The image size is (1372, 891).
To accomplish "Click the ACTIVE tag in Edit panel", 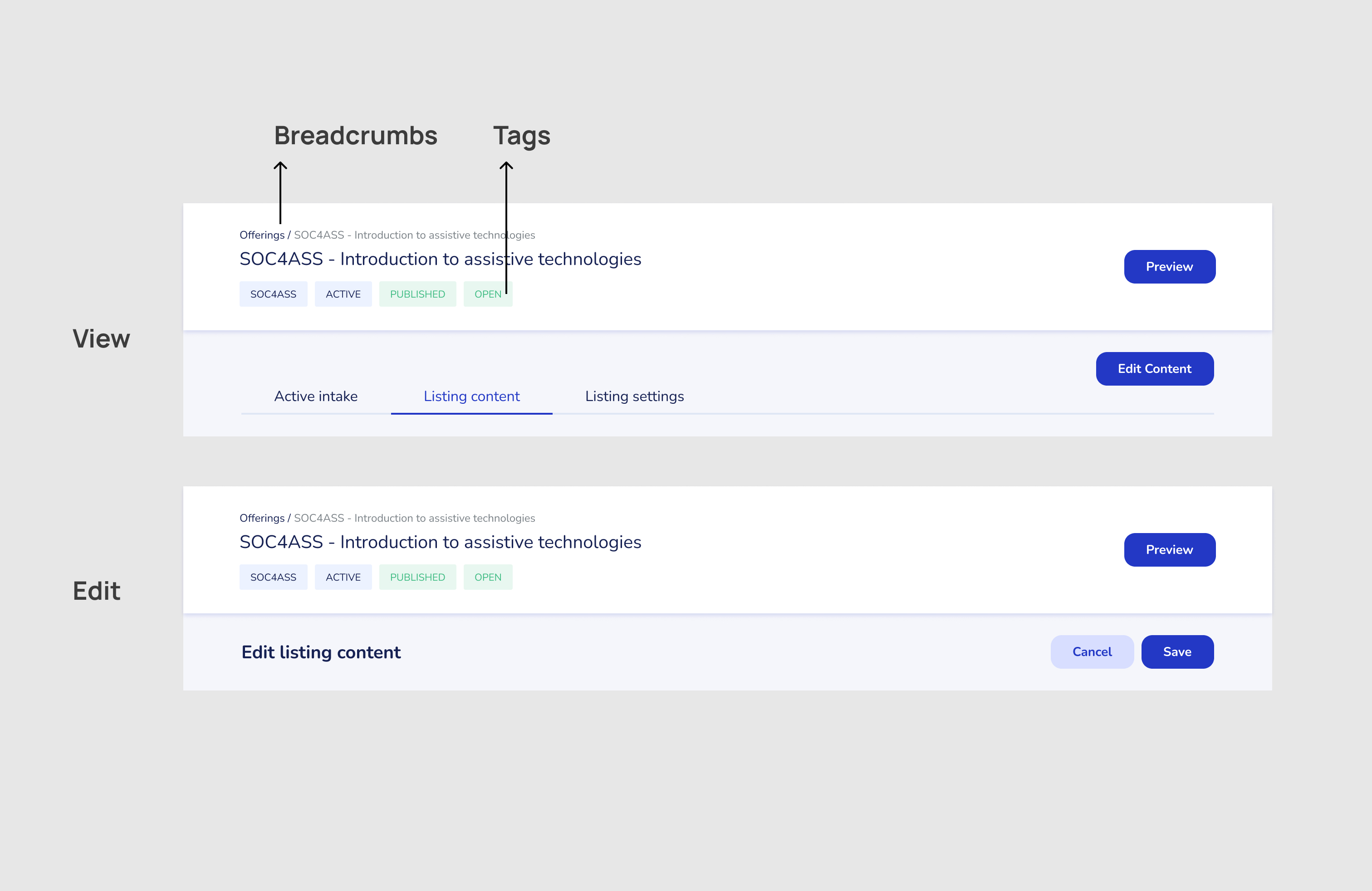I will tap(343, 576).
